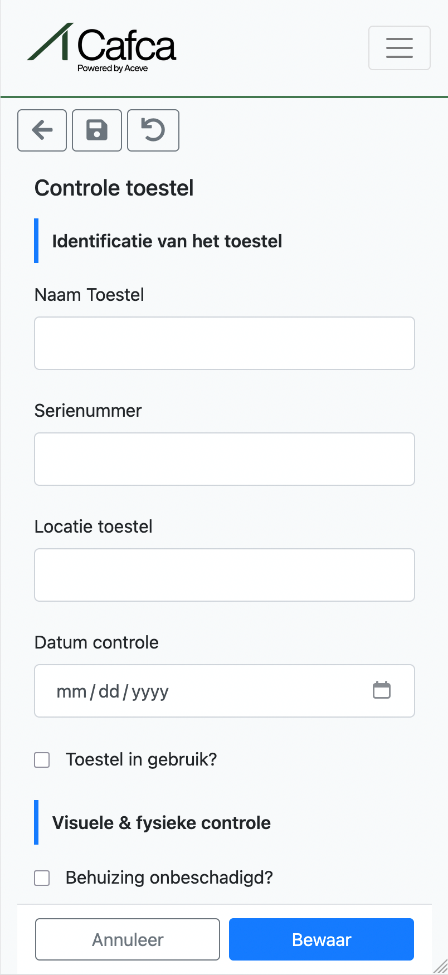Click the Annuleer button
Image resolution: width=448 pixels, height=975 pixels.
point(128,939)
